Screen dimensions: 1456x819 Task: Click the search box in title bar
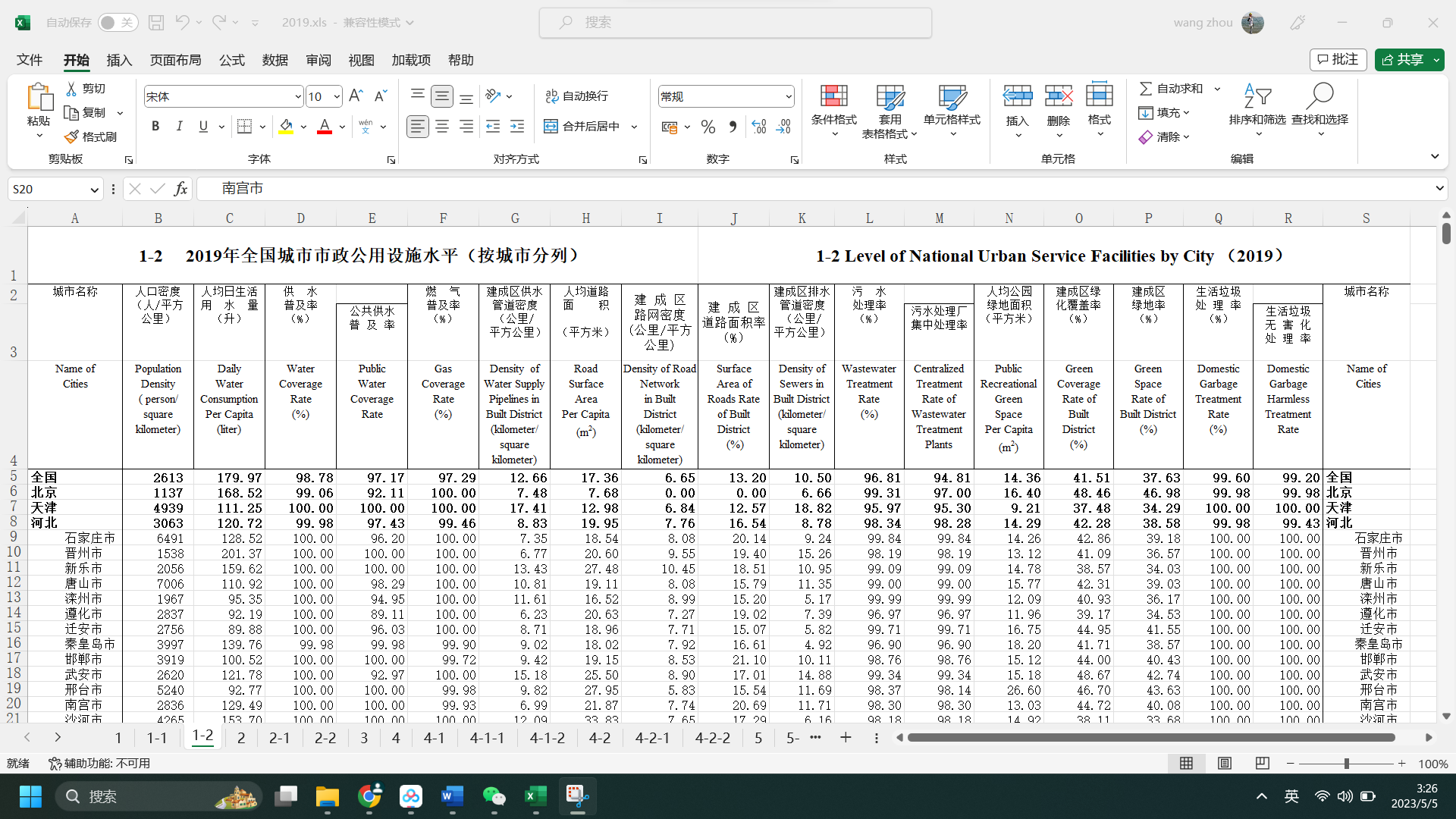[735, 23]
